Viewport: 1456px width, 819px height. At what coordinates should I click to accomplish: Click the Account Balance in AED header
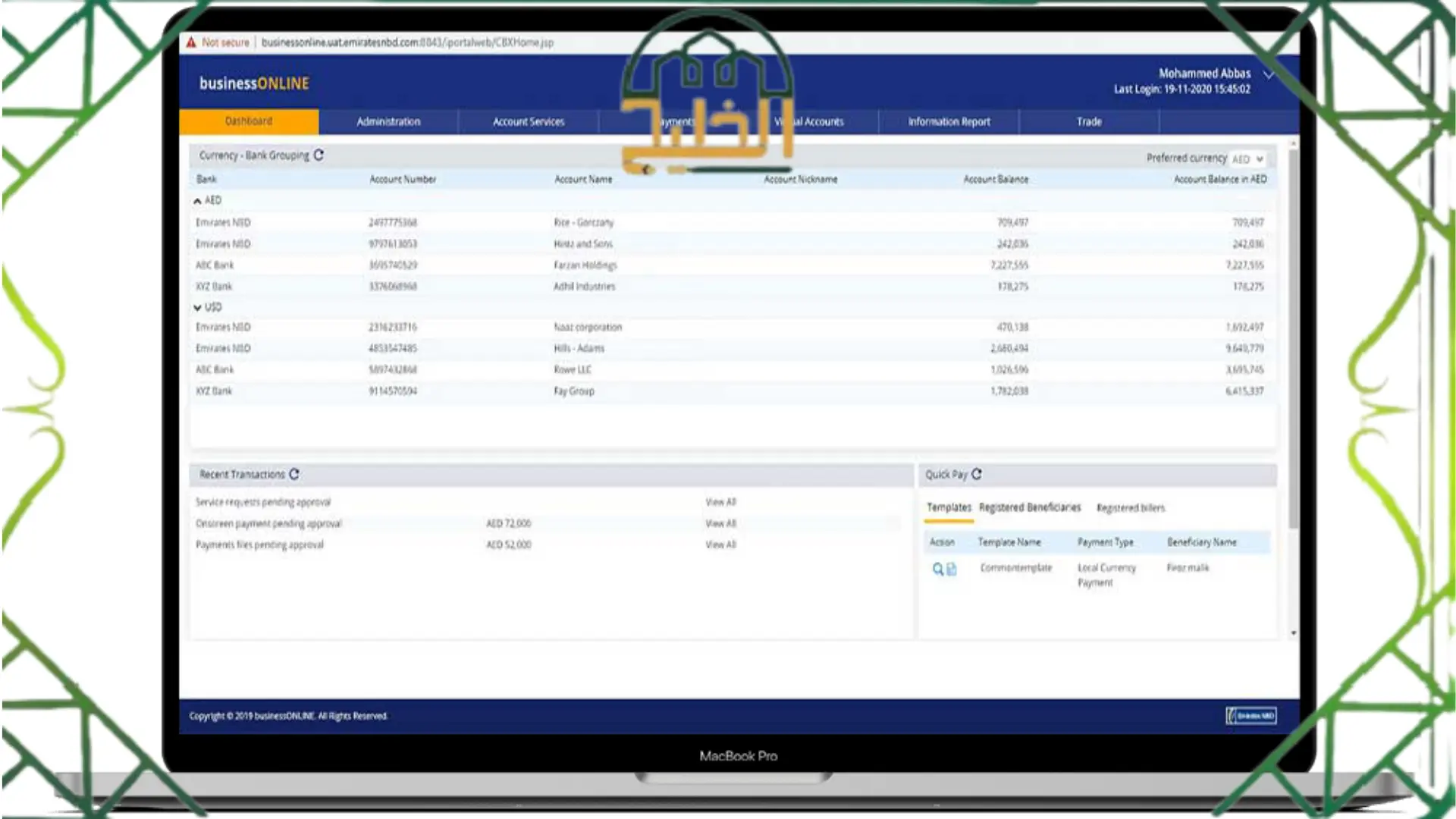1220,179
